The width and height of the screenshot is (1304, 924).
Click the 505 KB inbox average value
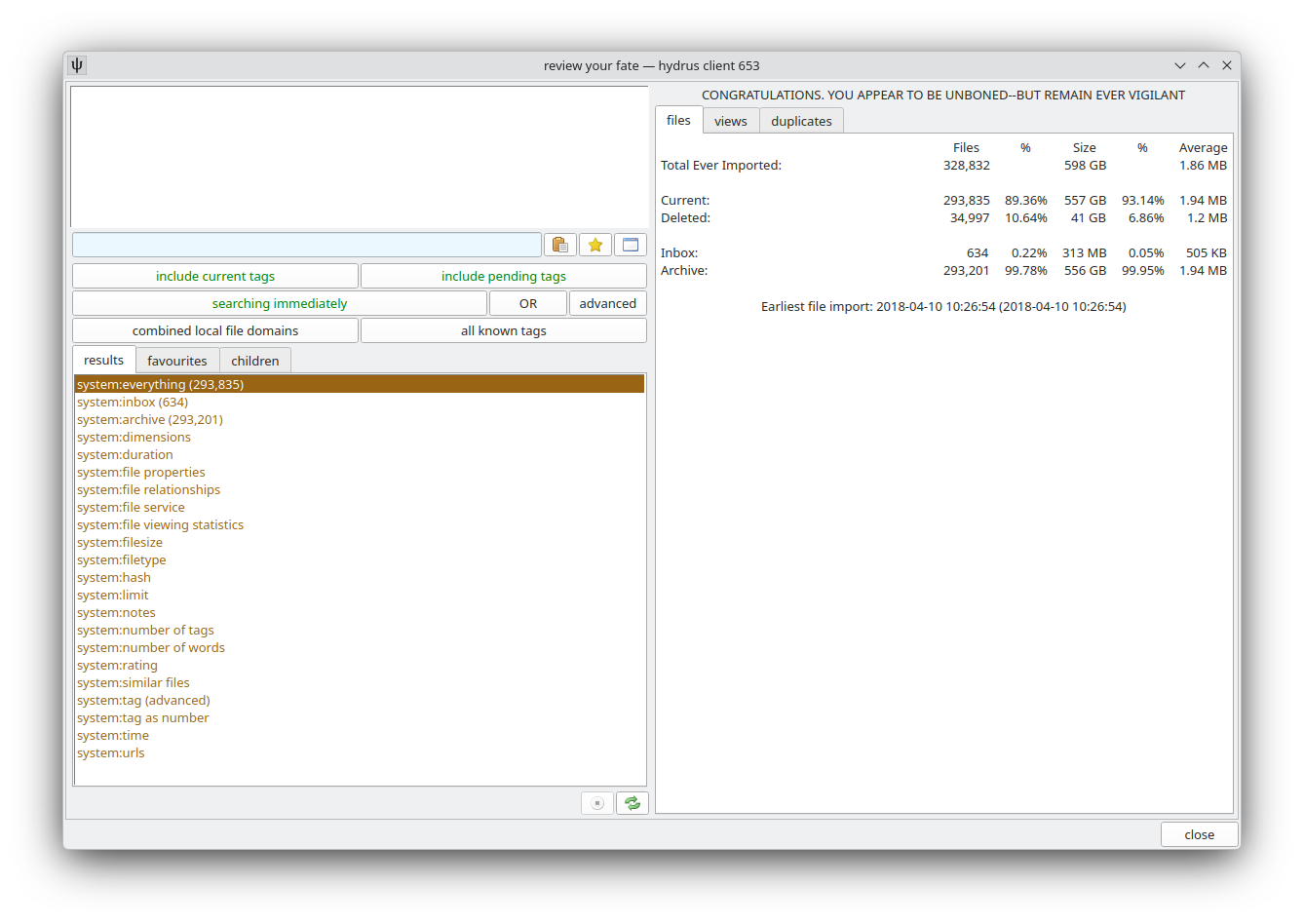[x=1207, y=252]
